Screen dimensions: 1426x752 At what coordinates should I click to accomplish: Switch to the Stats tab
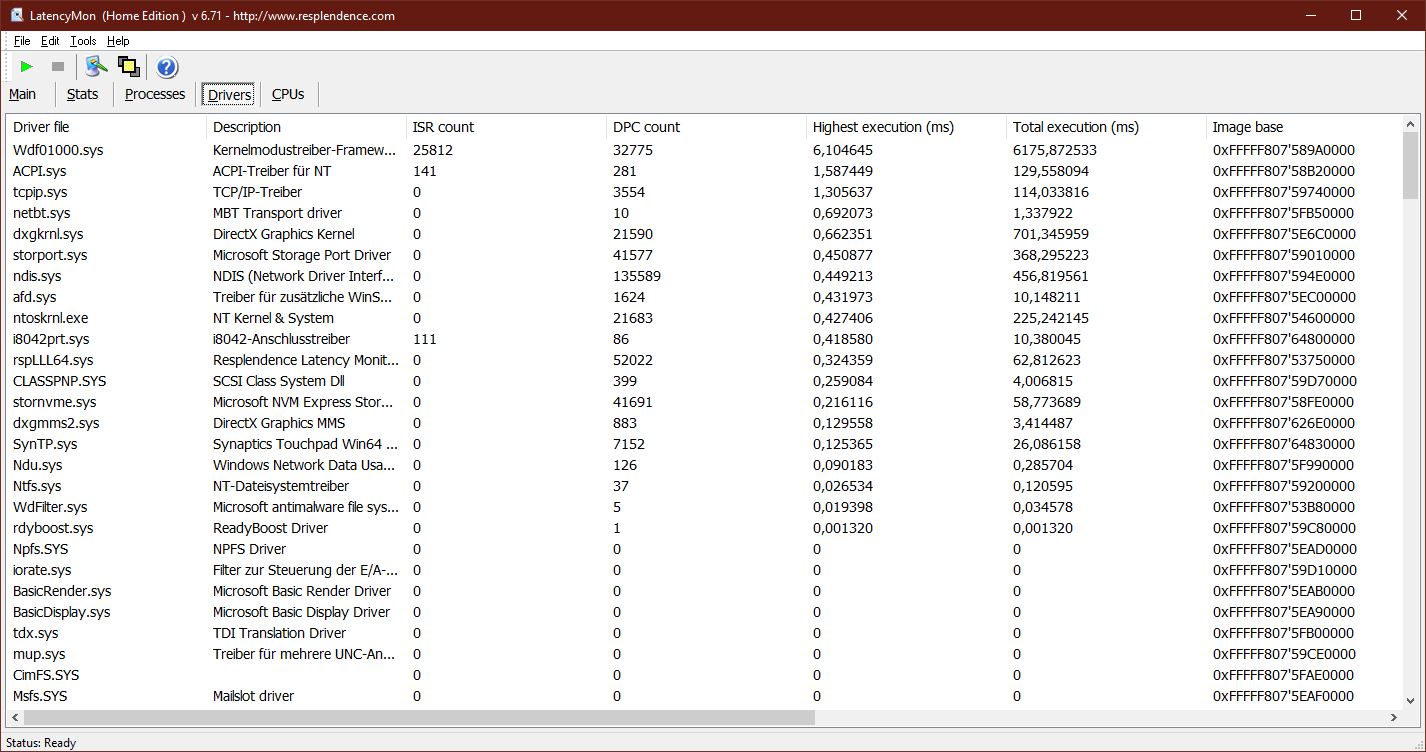coord(83,94)
